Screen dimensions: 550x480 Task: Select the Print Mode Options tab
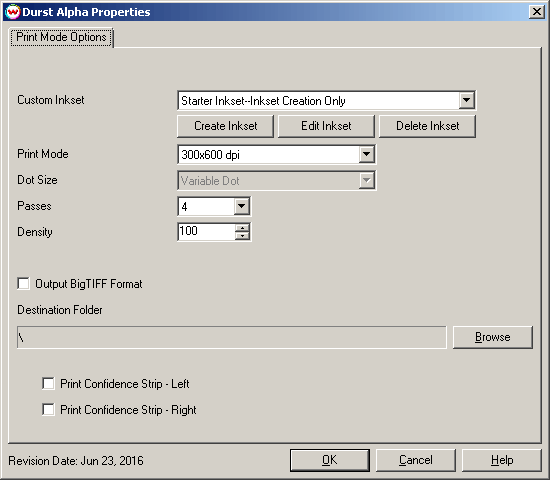61,37
